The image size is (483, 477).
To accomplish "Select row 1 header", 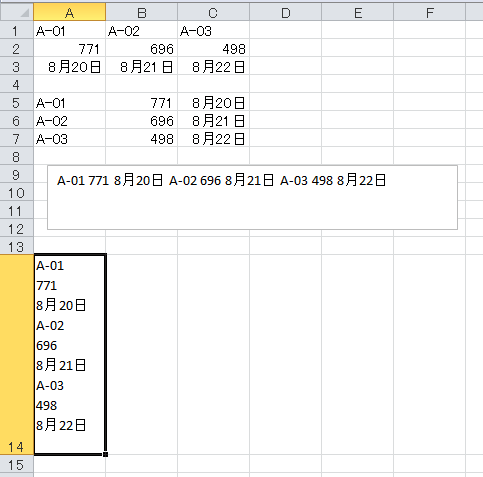I will click(x=17, y=30).
